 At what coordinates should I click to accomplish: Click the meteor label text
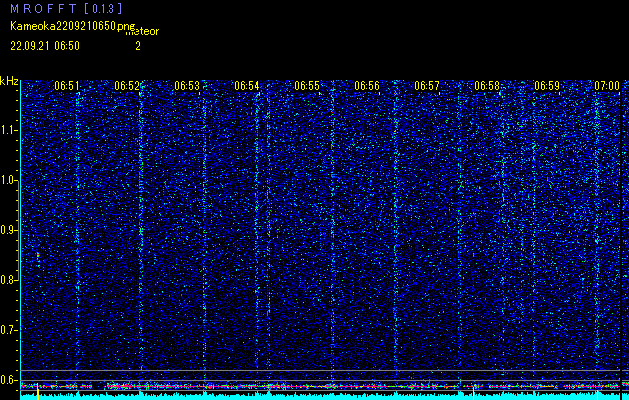click(x=142, y=31)
